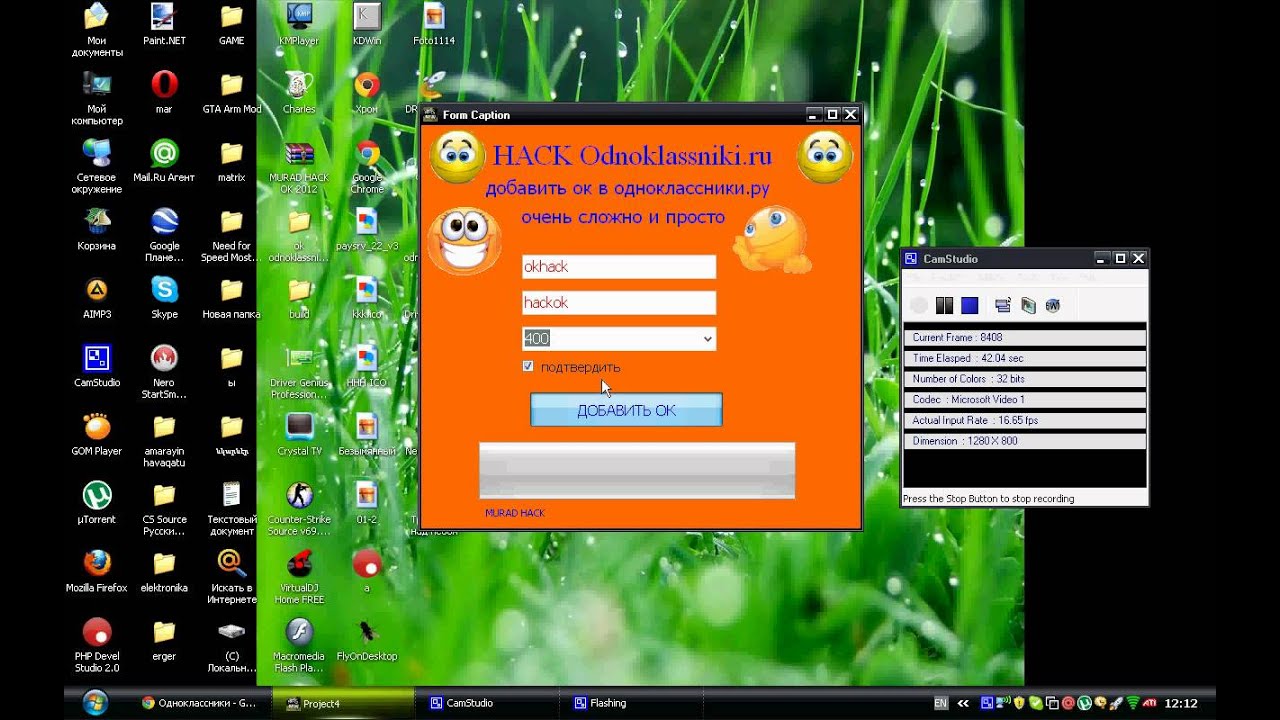The height and width of the screenshot is (720, 1280).
Task: Click the 12:12 taskbar clock
Action: coord(1181,703)
